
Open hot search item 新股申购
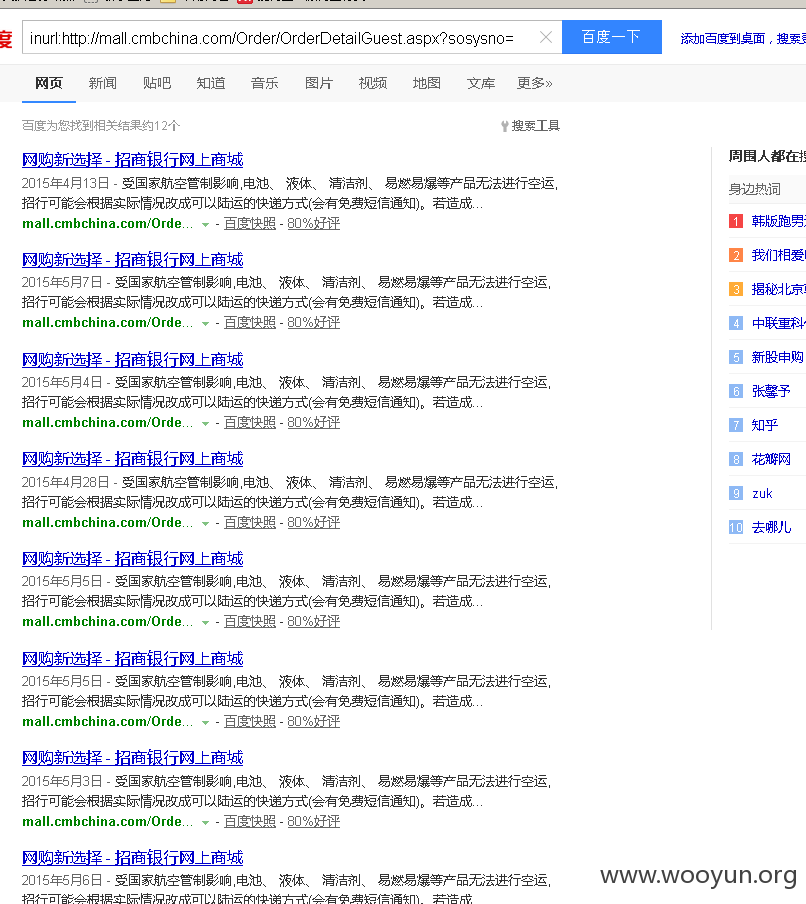[777, 357]
